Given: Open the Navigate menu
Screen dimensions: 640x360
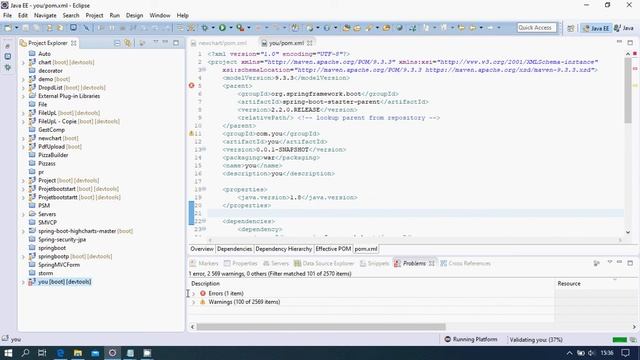Looking at the screenshot, I should [45, 15].
